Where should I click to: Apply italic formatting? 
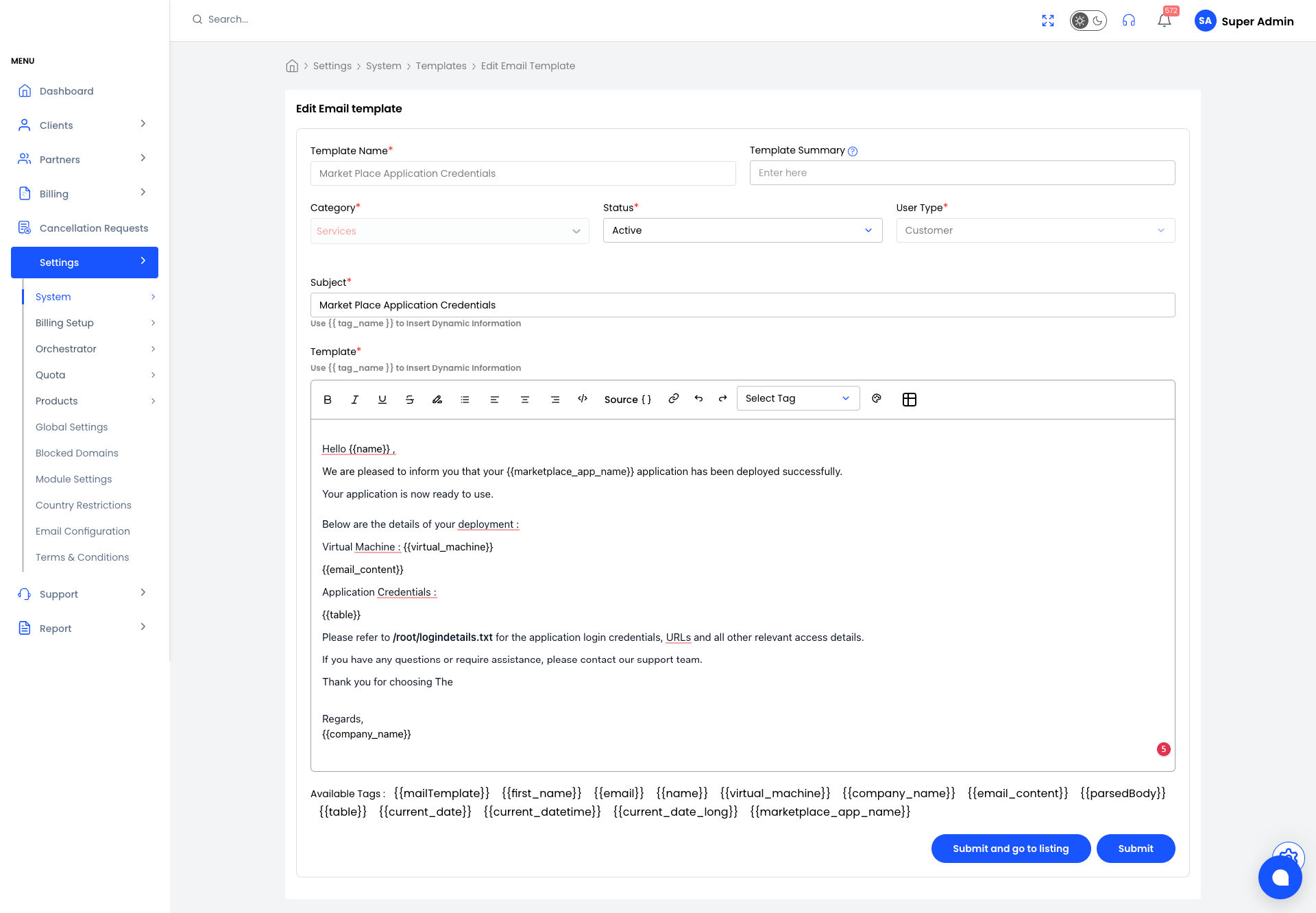[x=355, y=400]
